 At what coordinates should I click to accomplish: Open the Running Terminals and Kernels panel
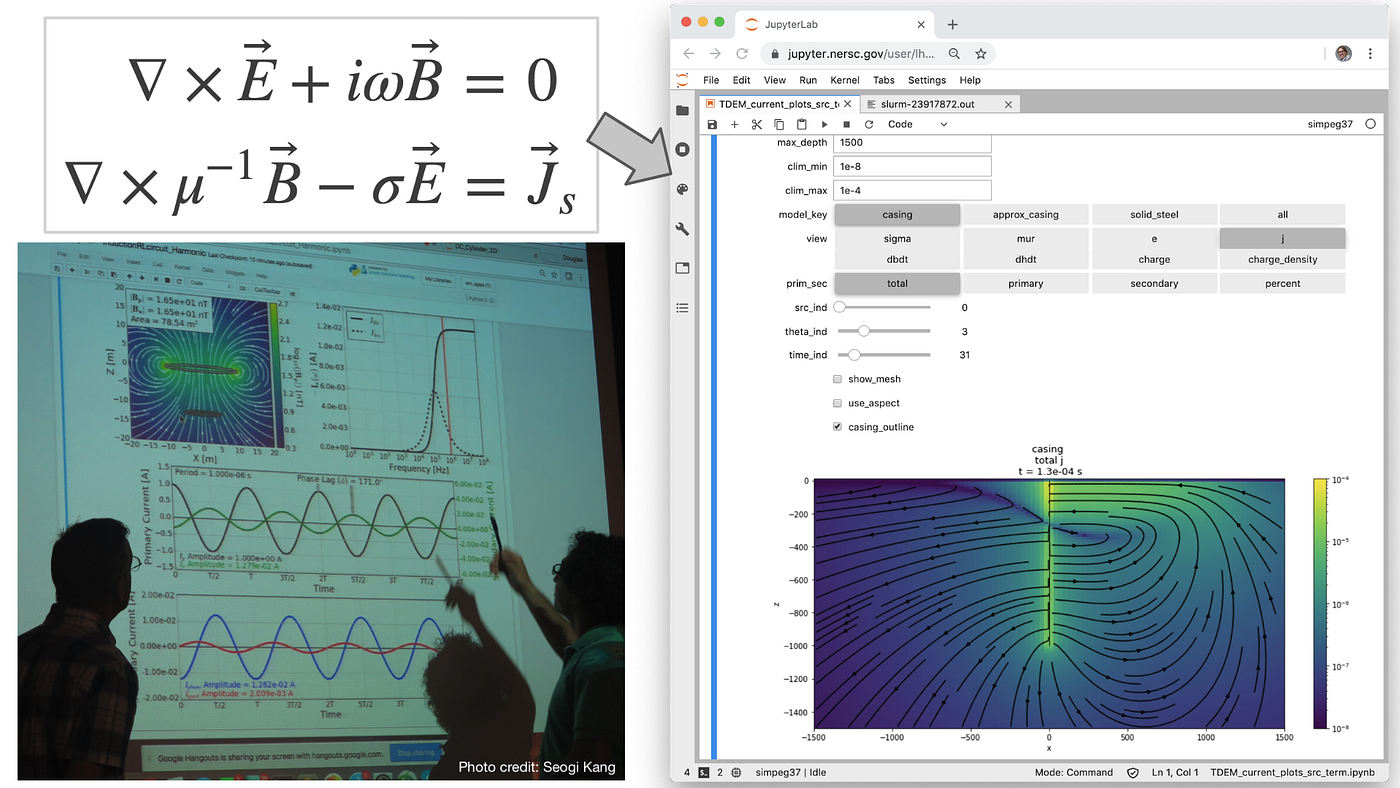point(682,148)
